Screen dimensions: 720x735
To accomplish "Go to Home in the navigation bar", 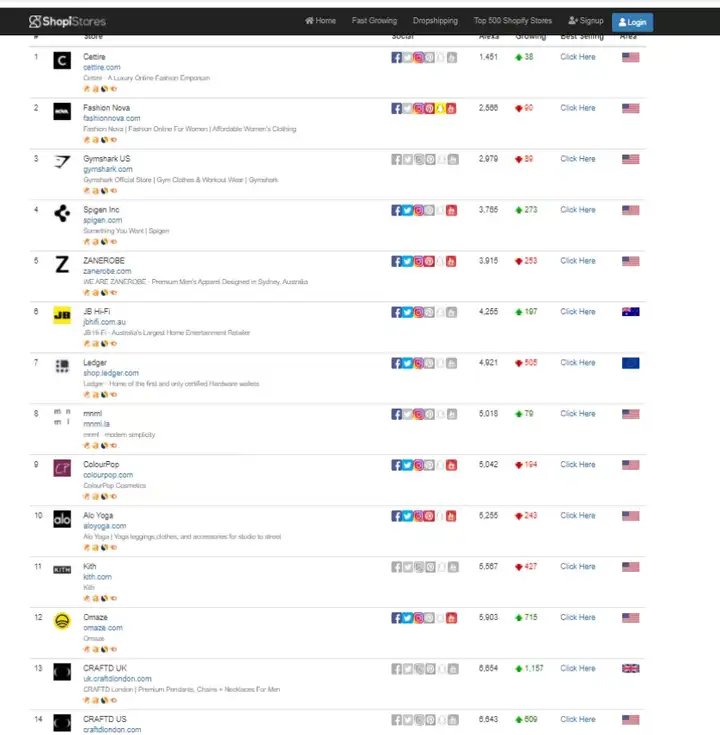I will point(321,21).
